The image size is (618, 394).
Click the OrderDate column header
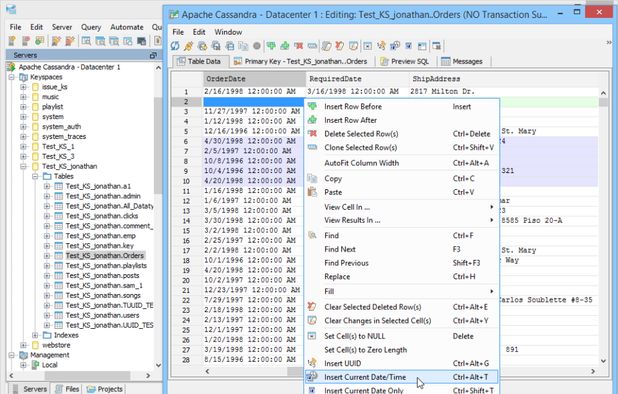click(254, 79)
